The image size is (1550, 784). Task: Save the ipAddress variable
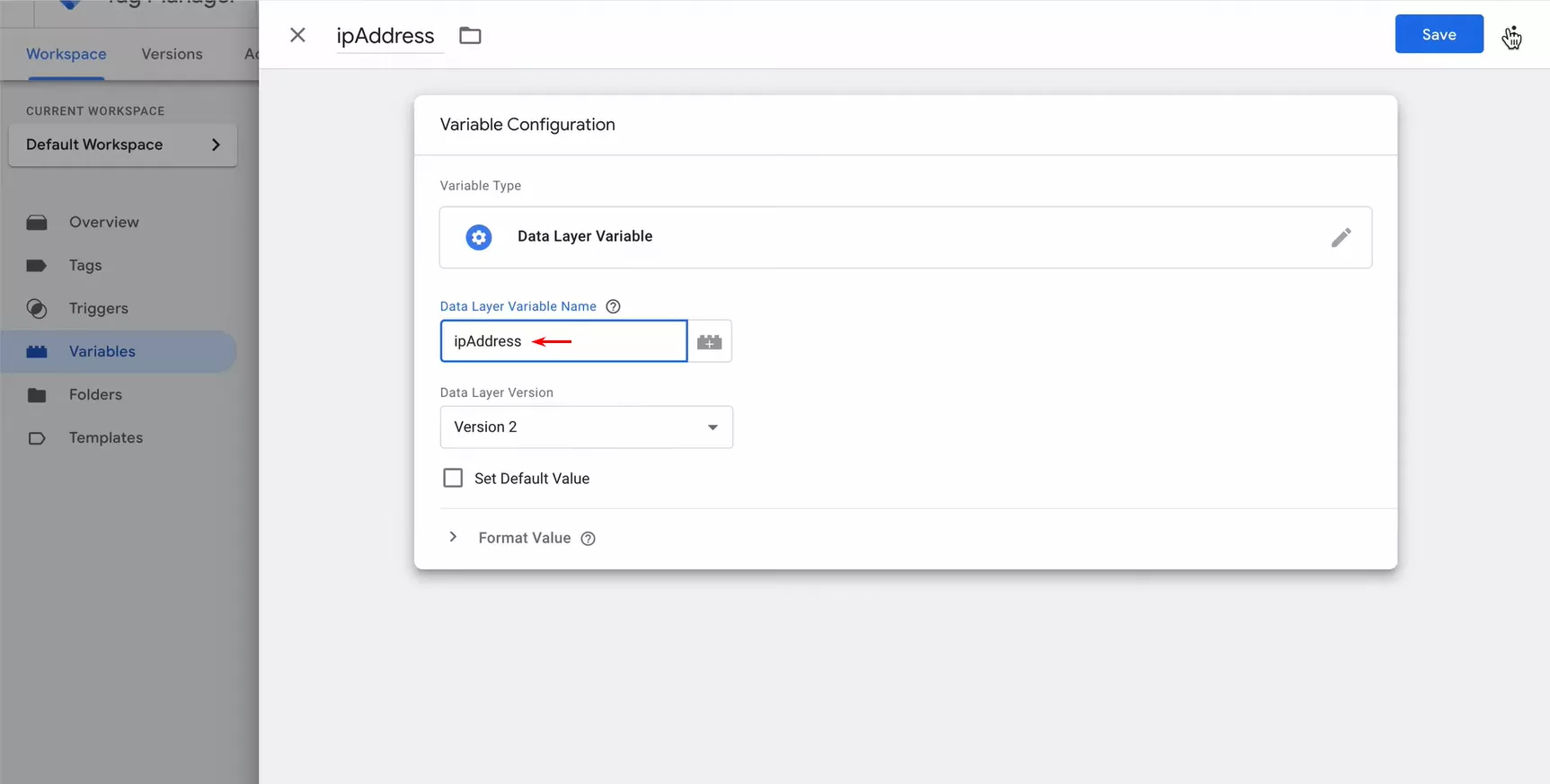pyautogui.click(x=1439, y=34)
